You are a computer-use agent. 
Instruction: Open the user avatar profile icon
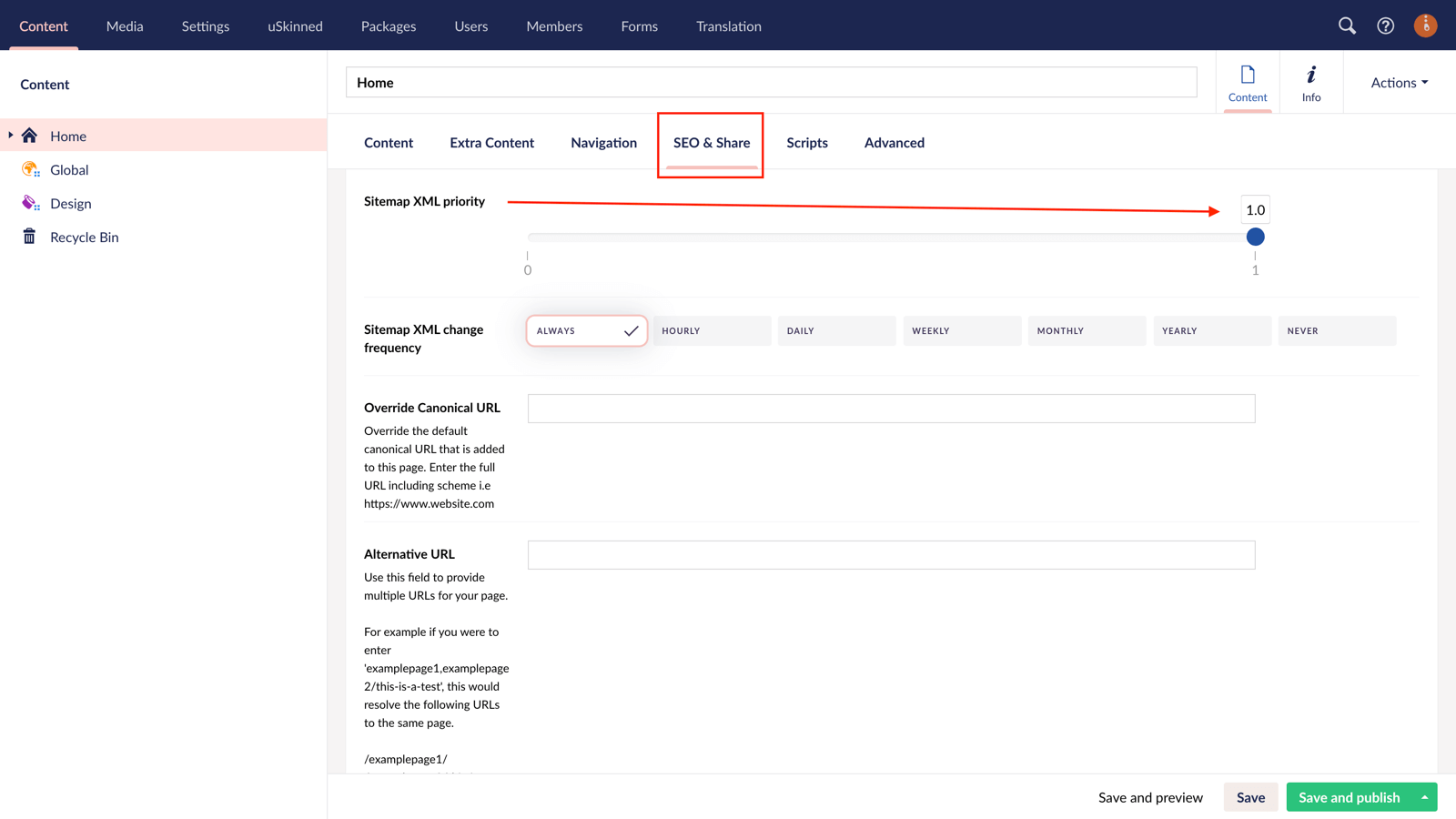tap(1425, 25)
